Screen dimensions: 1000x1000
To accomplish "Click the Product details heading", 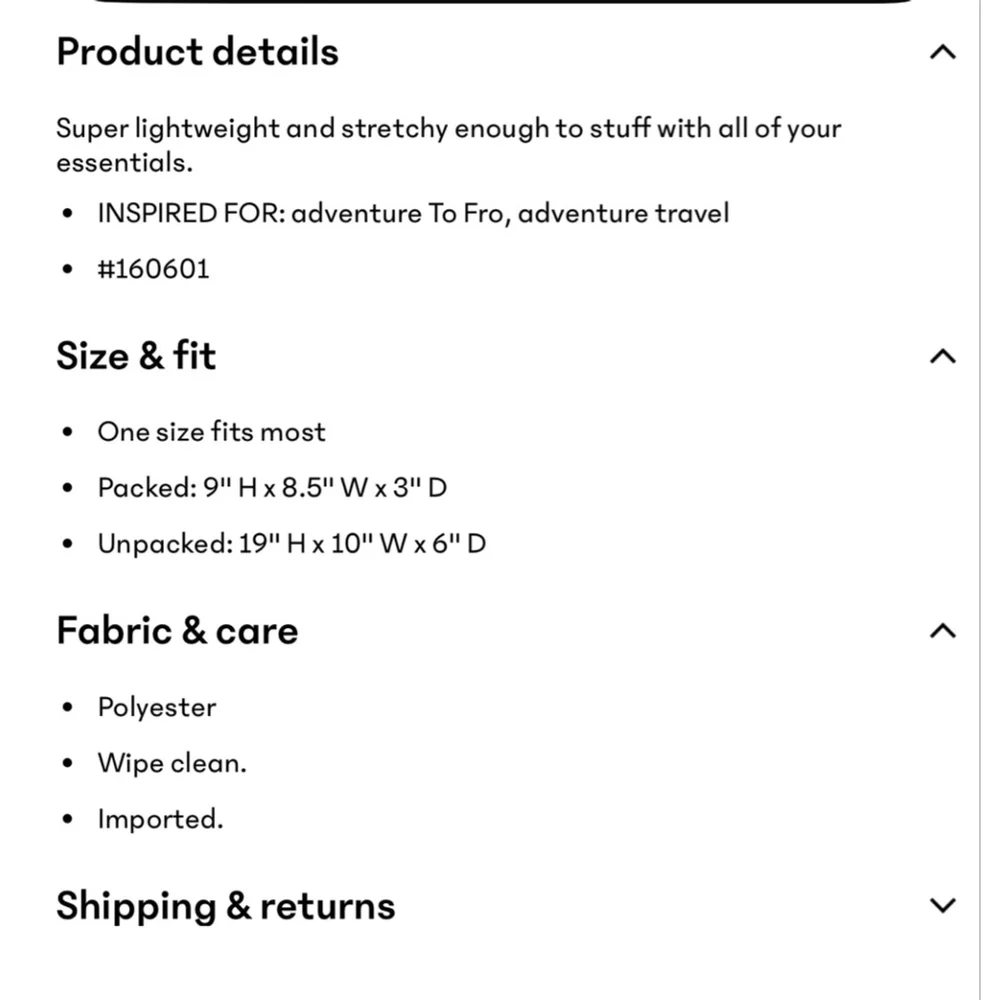I will pos(198,52).
